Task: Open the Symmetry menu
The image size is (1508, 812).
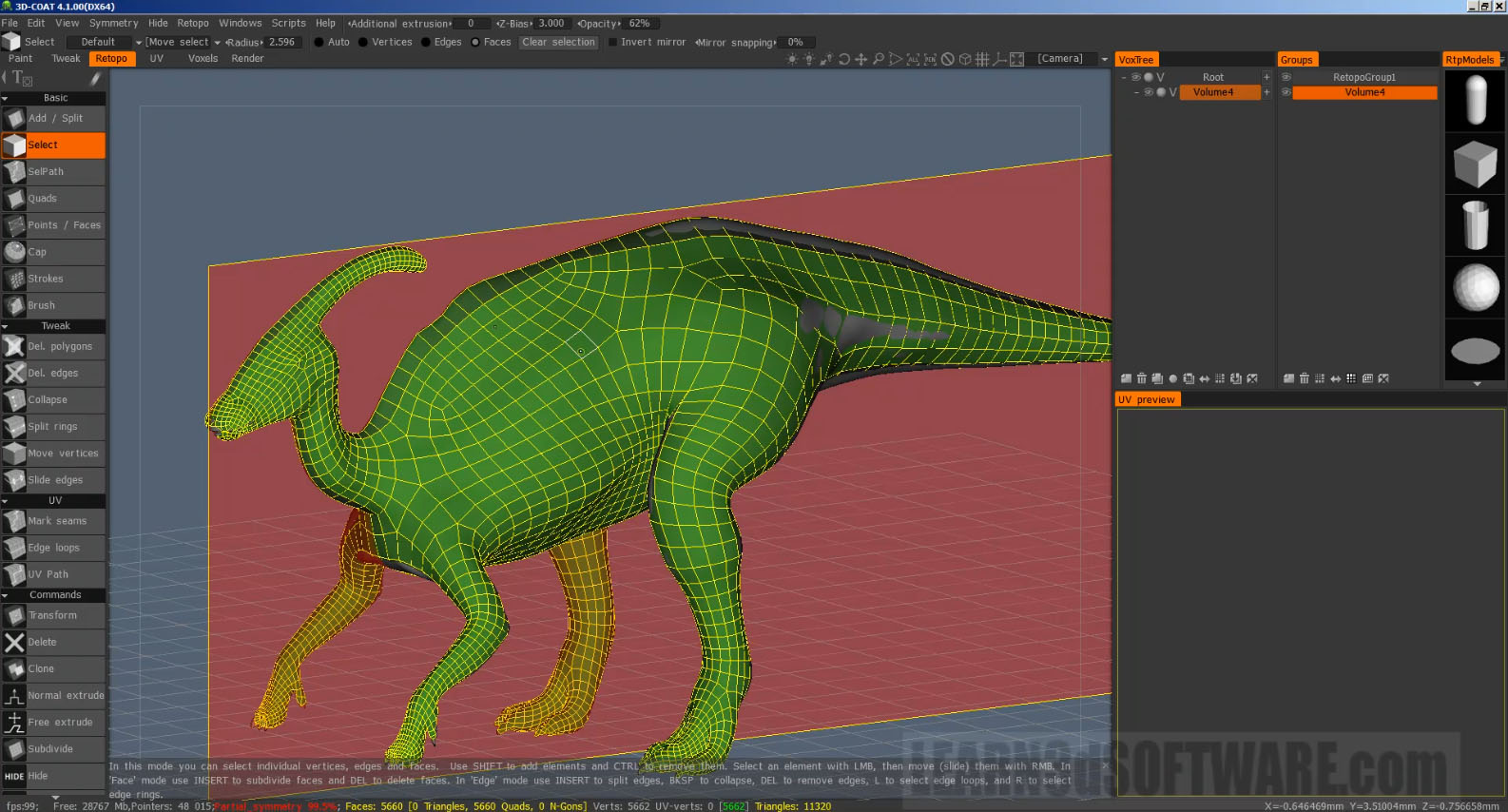Action: tap(113, 23)
